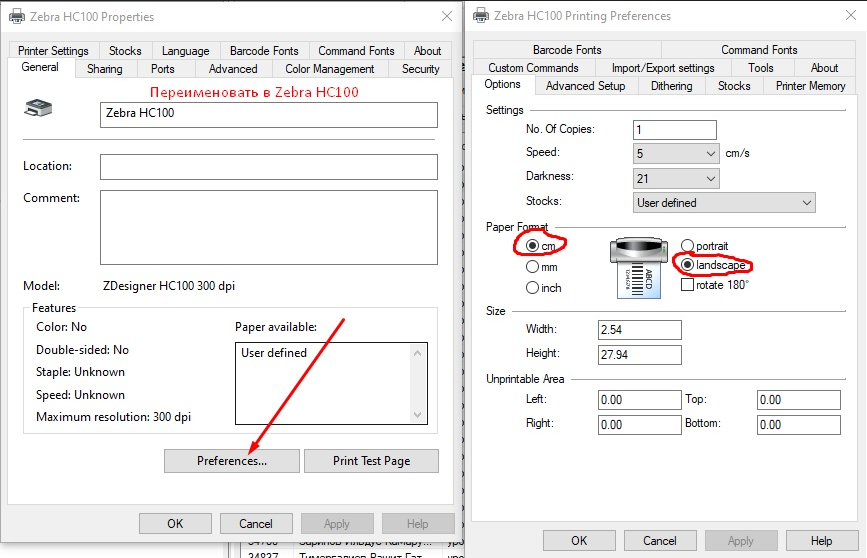This screenshot has width=867, height=558.
Task: Select the mm unit radio button
Action: click(532, 267)
